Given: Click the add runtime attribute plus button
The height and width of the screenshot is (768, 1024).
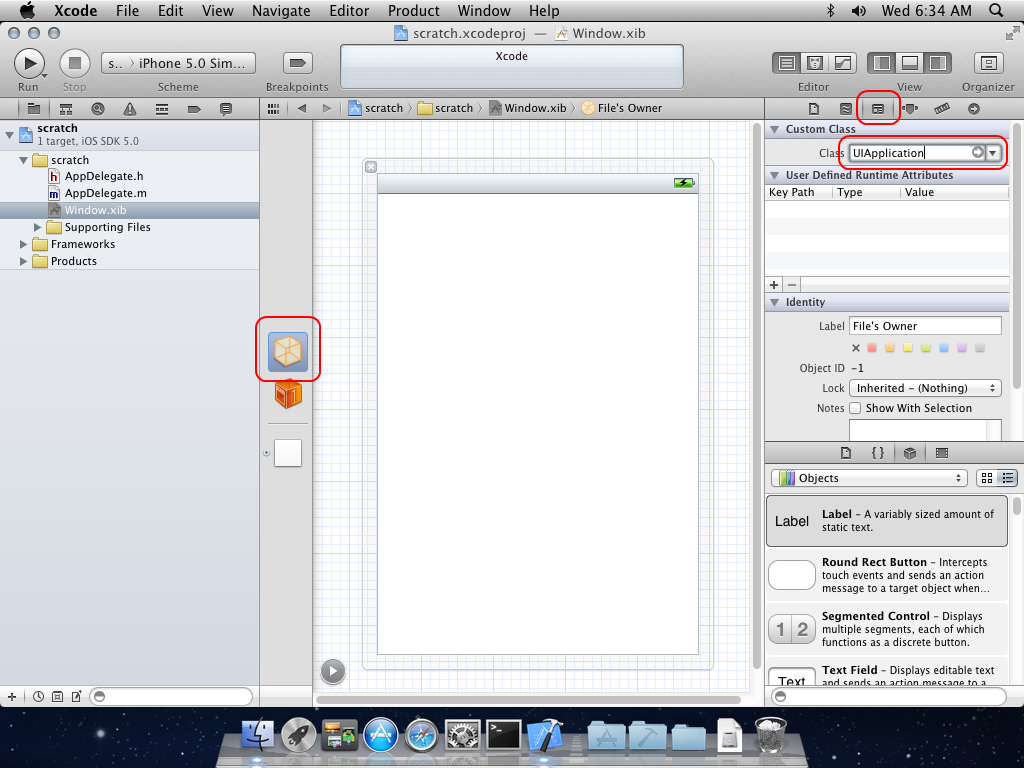Looking at the screenshot, I should click(774, 285).
